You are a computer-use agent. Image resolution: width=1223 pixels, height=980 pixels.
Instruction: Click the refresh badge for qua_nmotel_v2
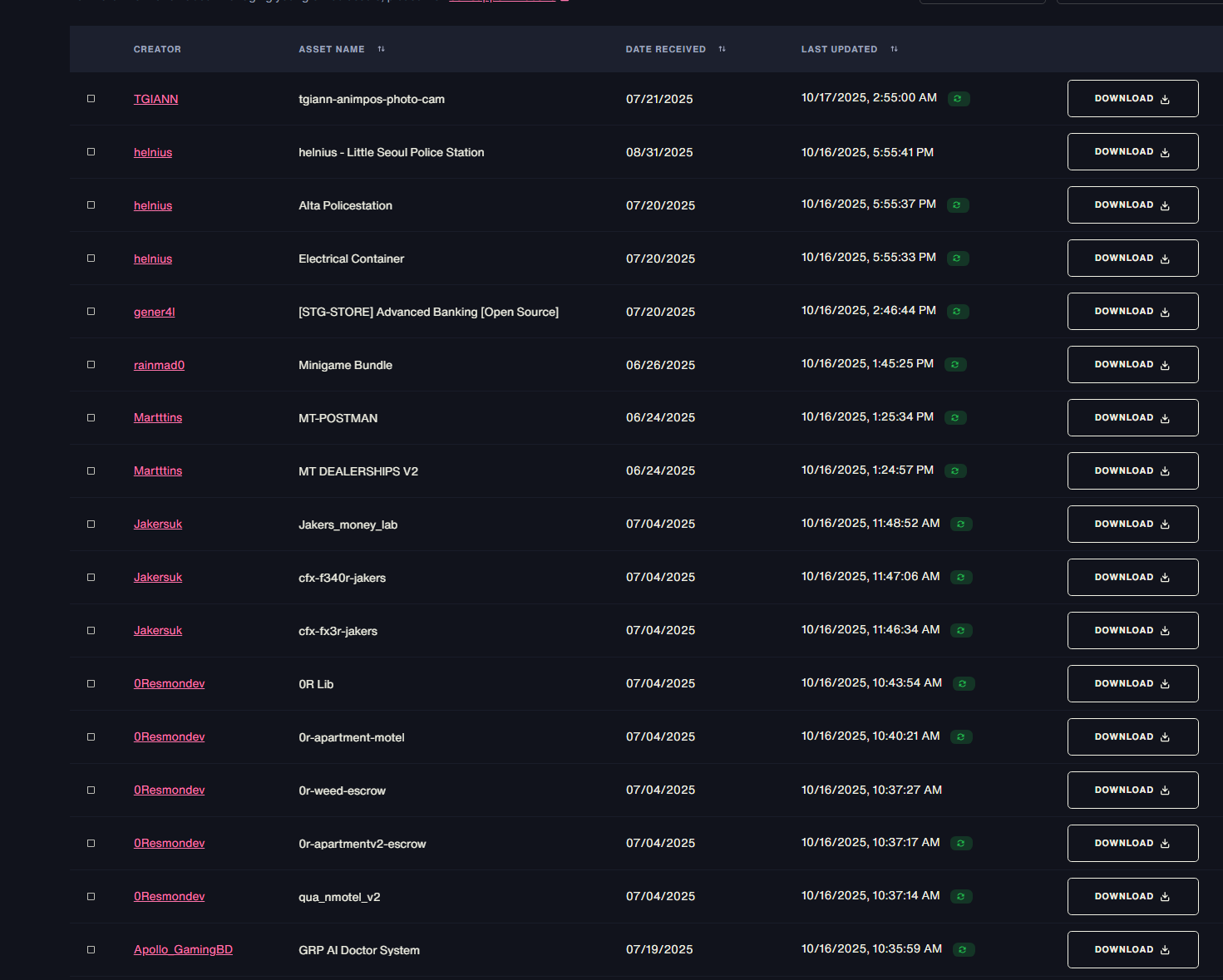click(x=961, y=897)
